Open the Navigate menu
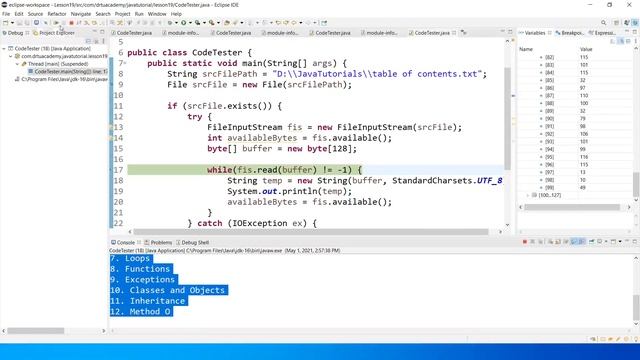This screenshot has width=640, height=360. click(x=81, y=14)
